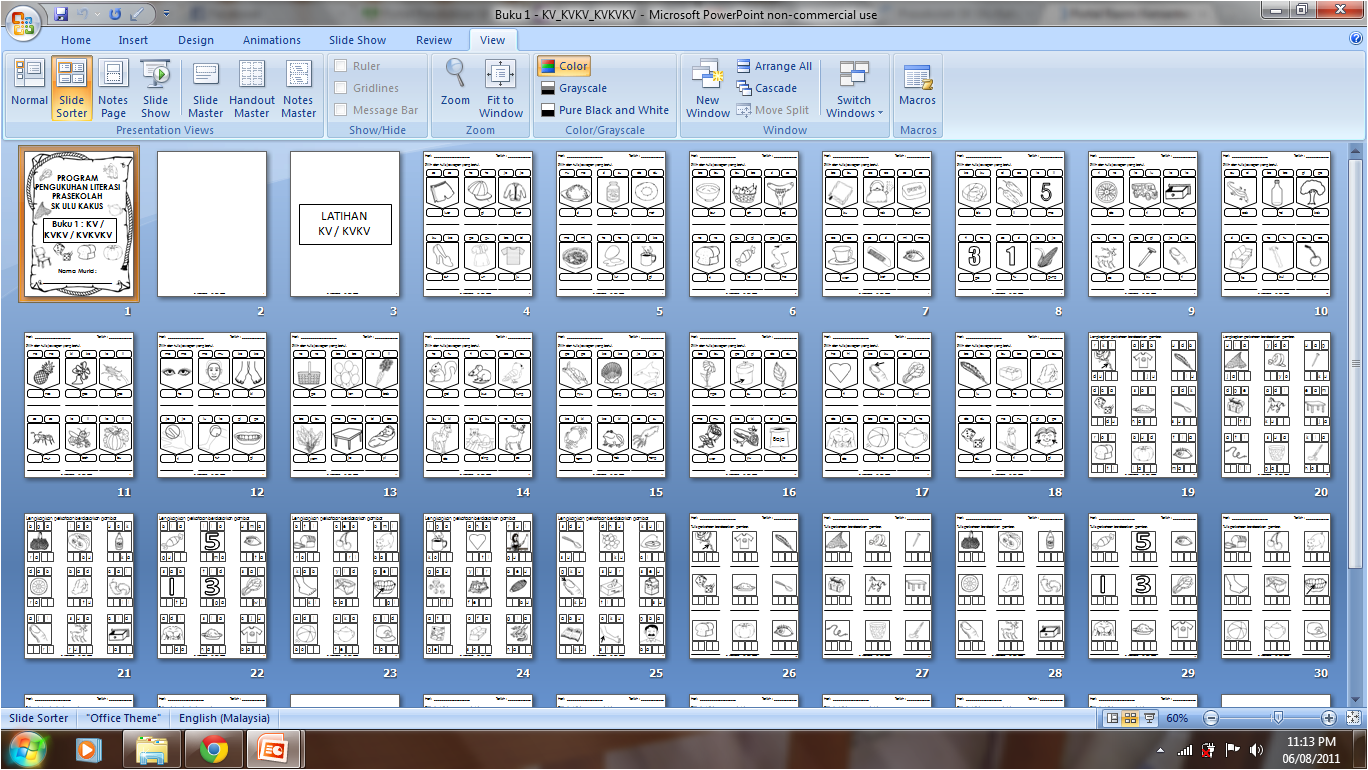Cascade the open windows
1368x770 pixels.
pyautogui.click(x=767, y=88)
